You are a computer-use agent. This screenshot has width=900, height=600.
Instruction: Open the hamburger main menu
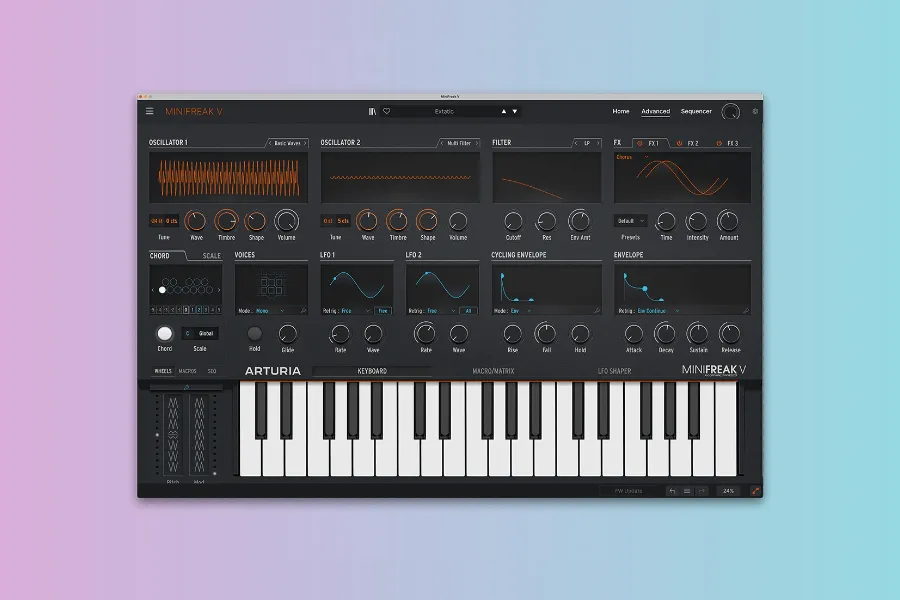coord(150,111)
